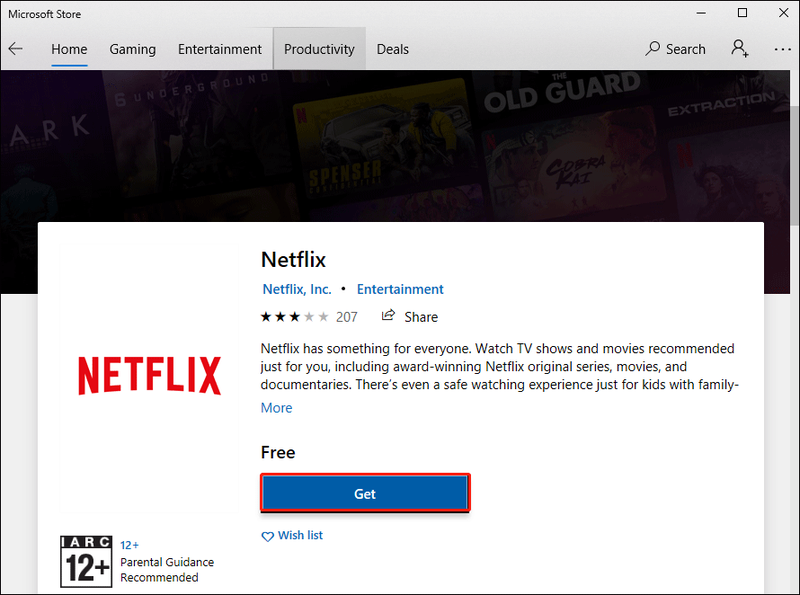Click the 12+ rating link
This screenshot has height=595, width=800.
[x=129, y=545]
